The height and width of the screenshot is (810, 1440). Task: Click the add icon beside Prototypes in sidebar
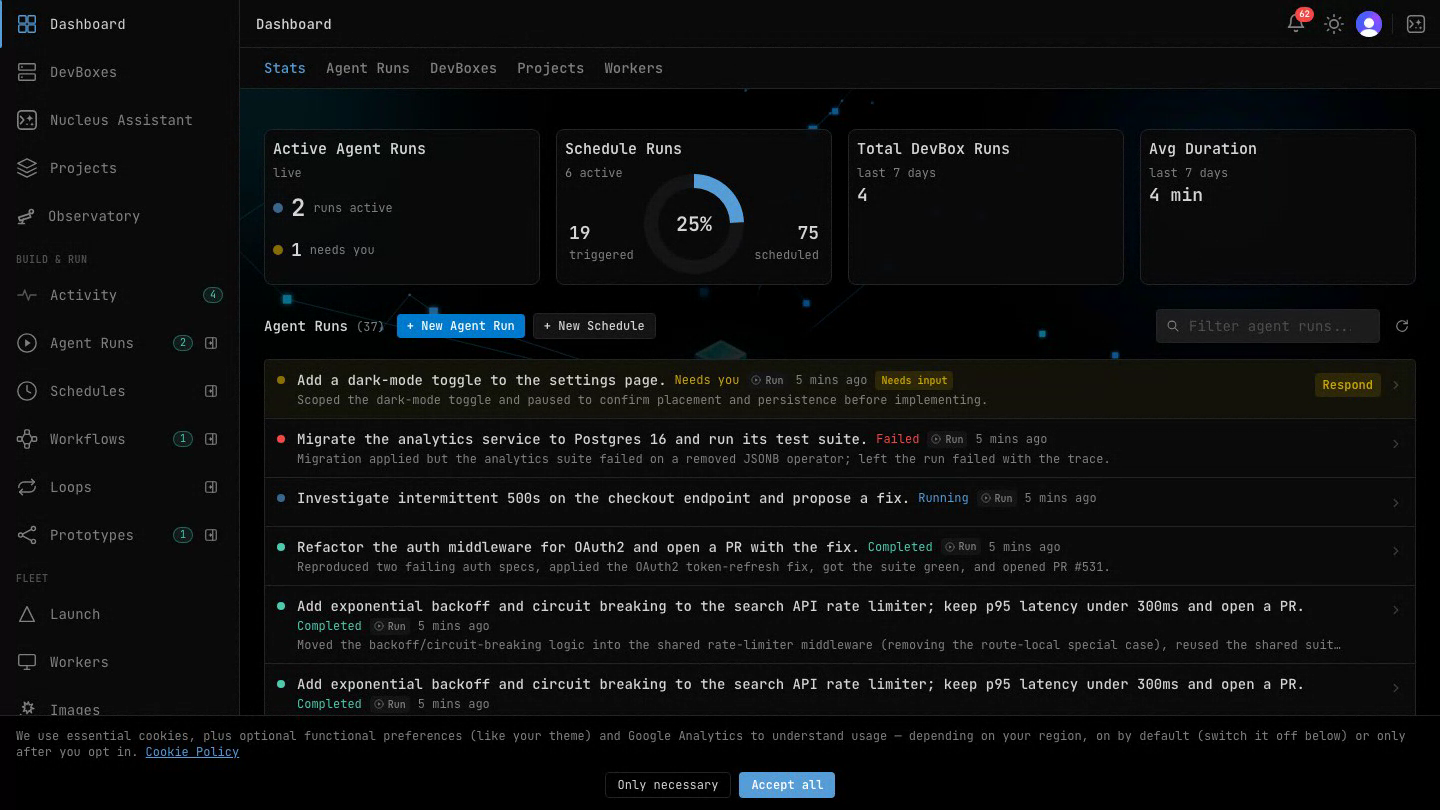(x=211, y=535)
